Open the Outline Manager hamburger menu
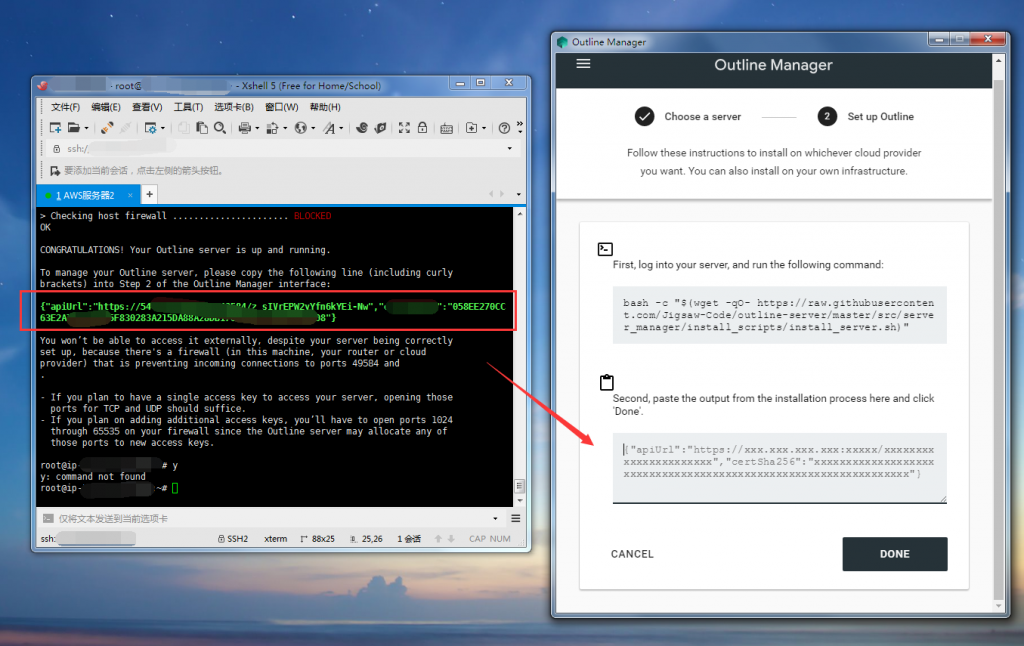1024x646 pixels. 584,64
